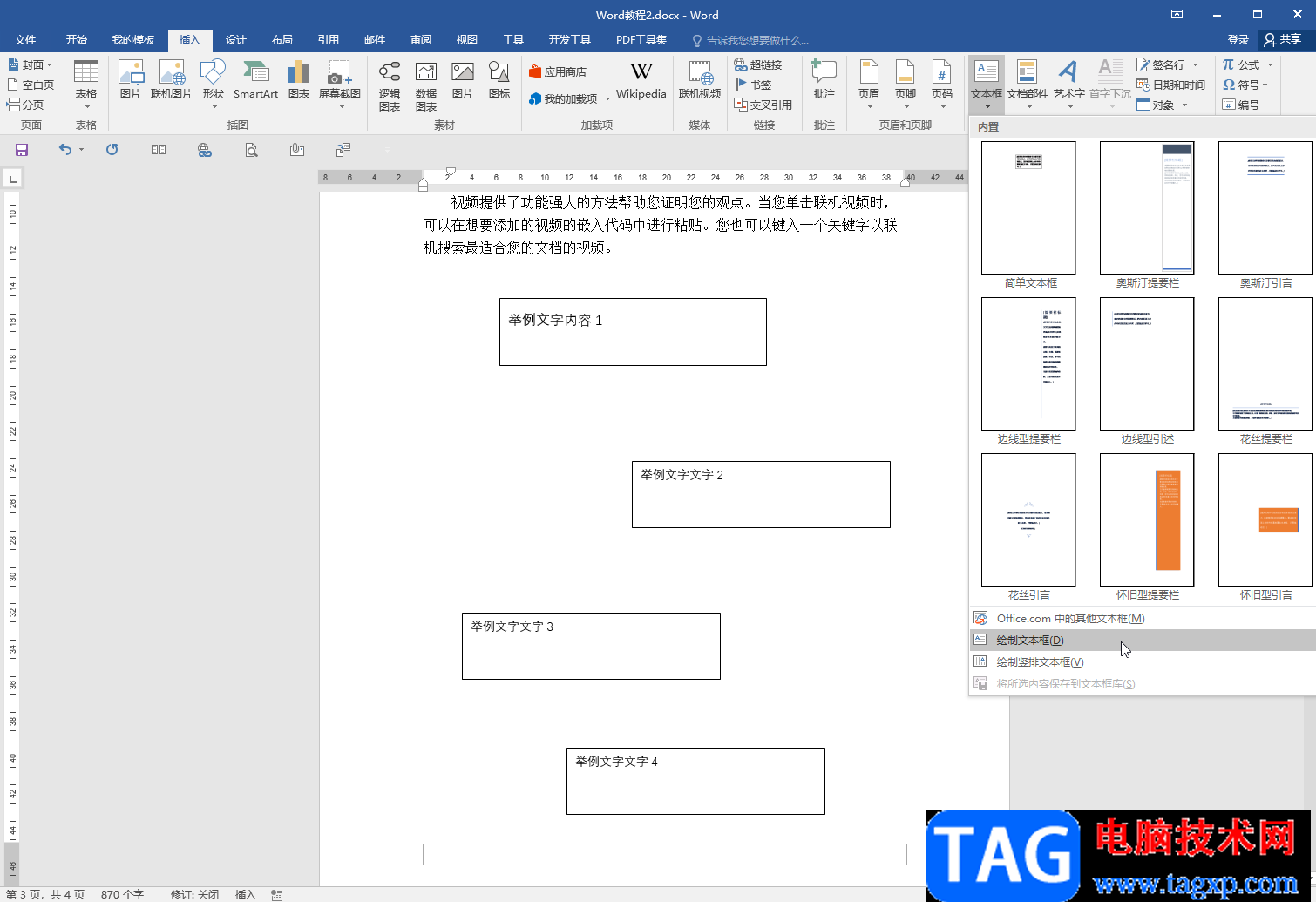Insert a Chart (图表)

(299, 80)
